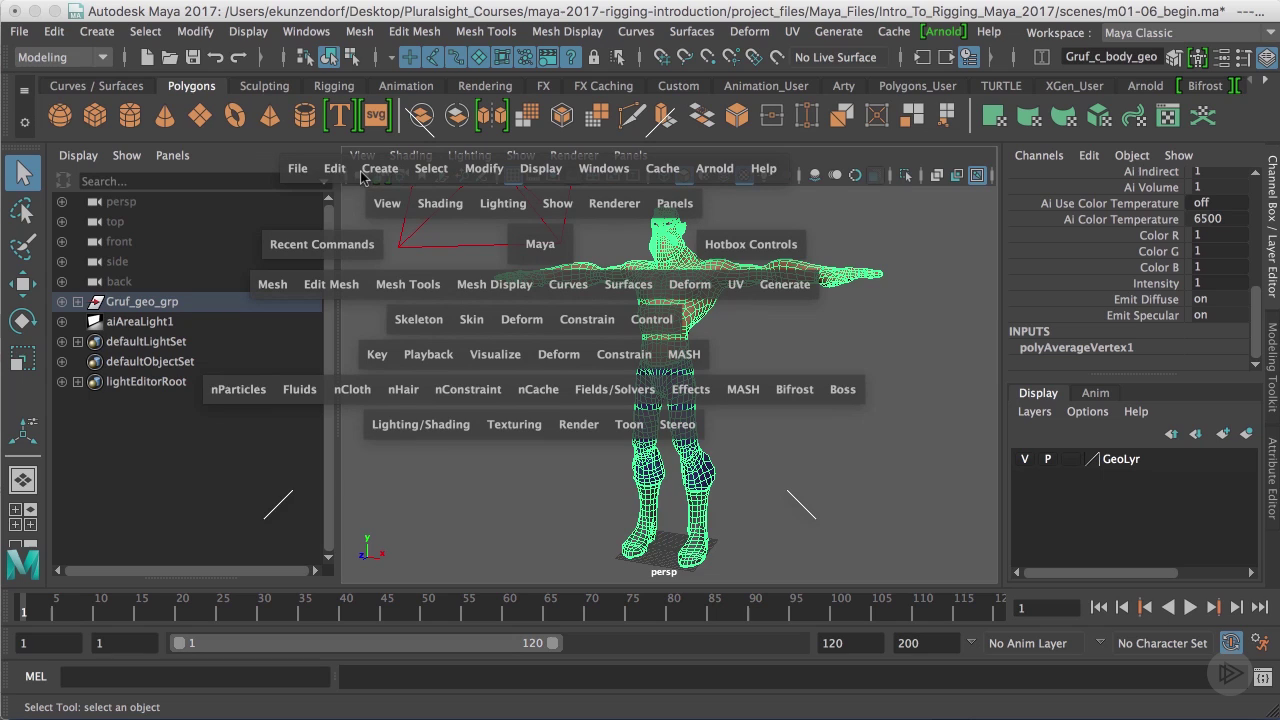Activate the Scale tool in the toolbox
The image size is (1280, 720).
pos(23,358)
